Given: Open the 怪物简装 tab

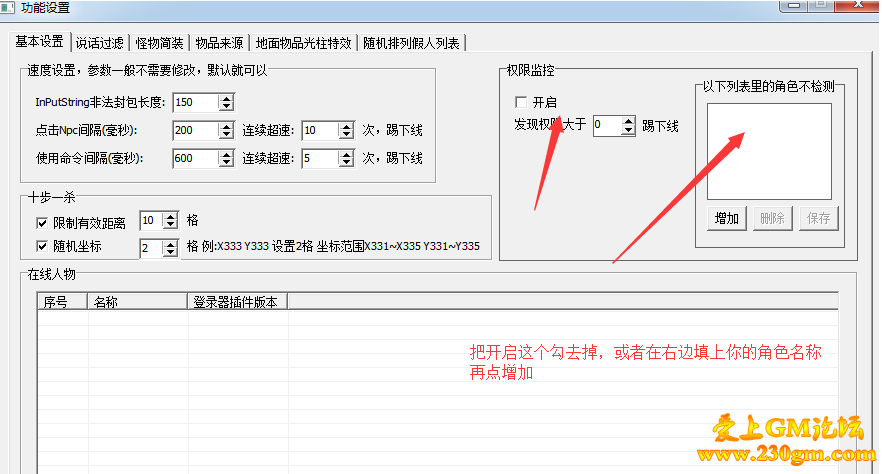Looking at the screenshot, I should tap(159, 43).
